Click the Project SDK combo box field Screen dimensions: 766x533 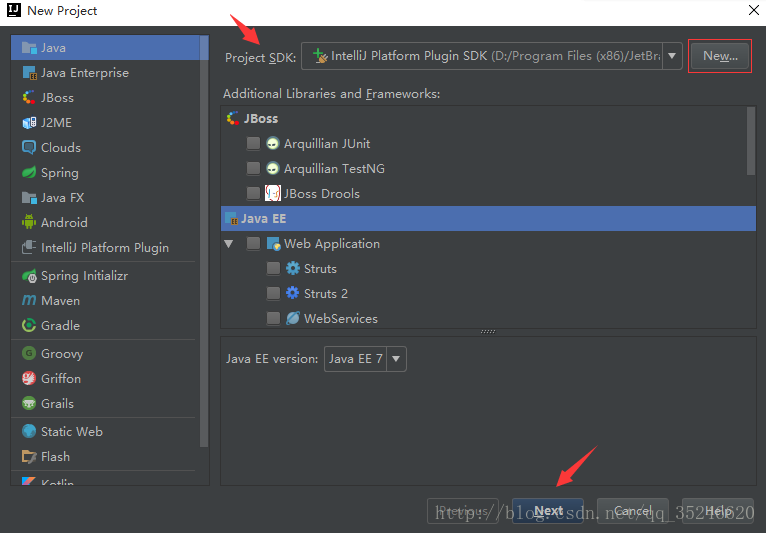point(491,56)
